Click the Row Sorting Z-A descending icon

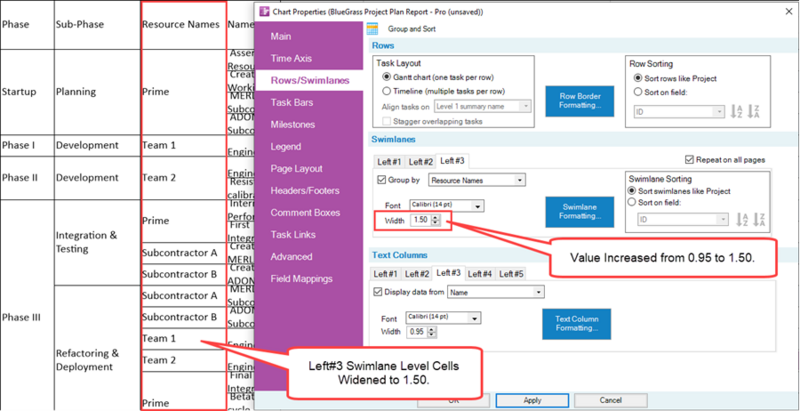coord(753,111)
